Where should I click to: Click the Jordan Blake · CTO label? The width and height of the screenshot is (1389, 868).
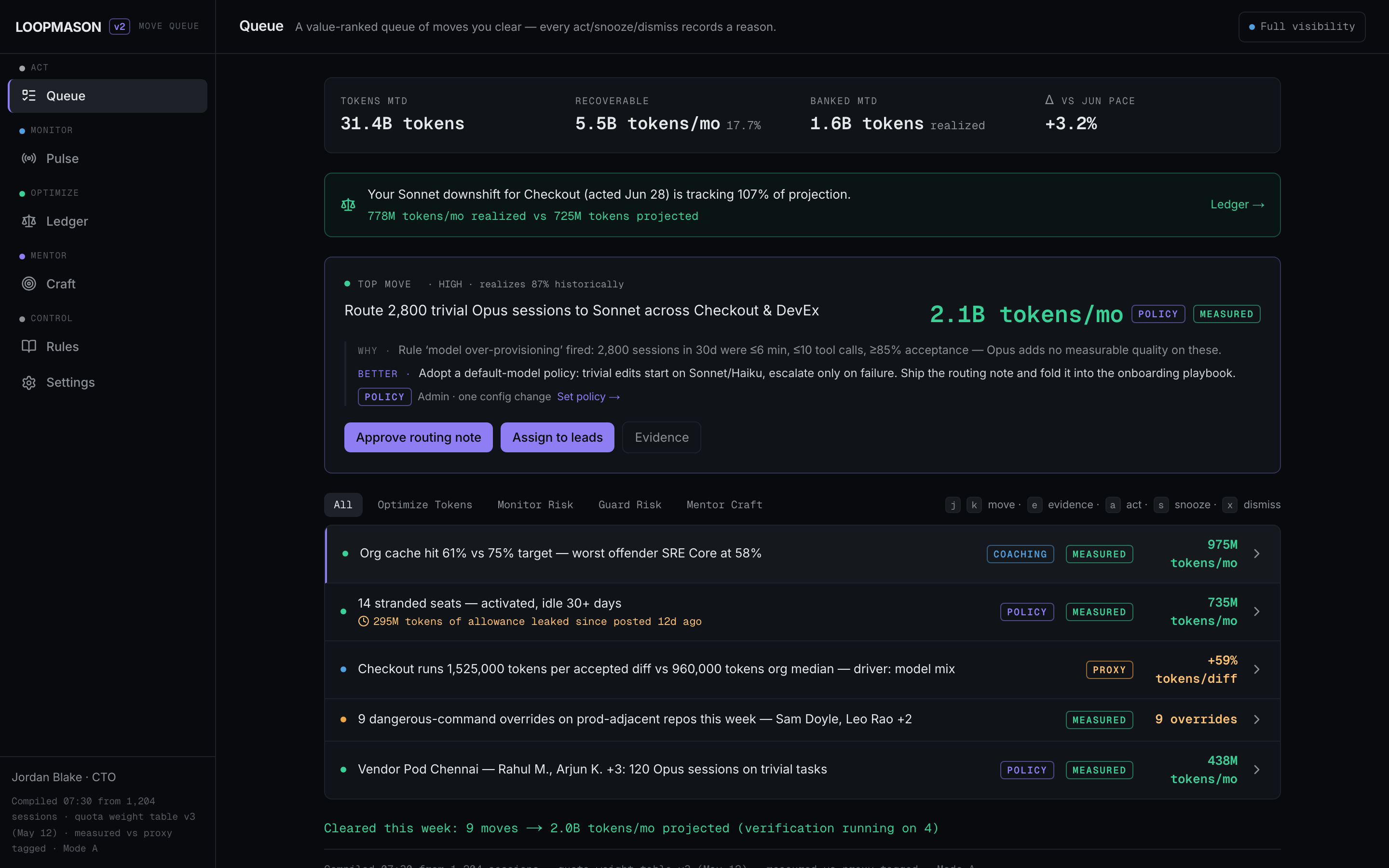[64, 777]
